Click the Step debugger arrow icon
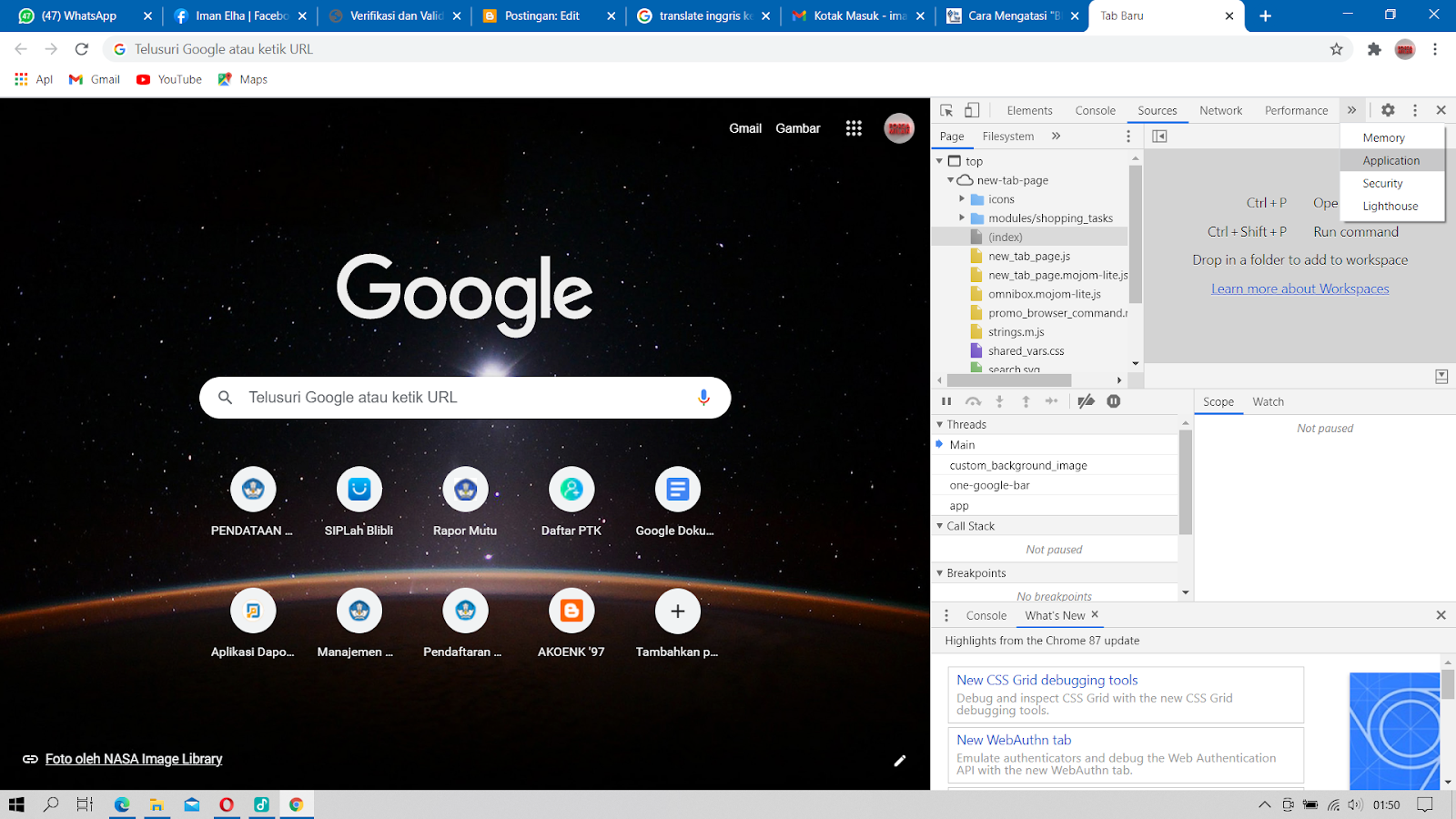 coord(1052,401)
